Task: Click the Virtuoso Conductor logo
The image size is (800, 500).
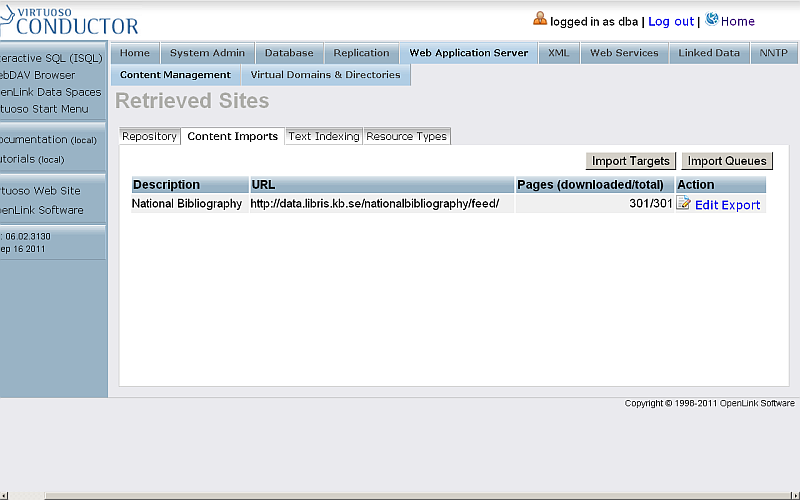Action: [x=69, y=20]
